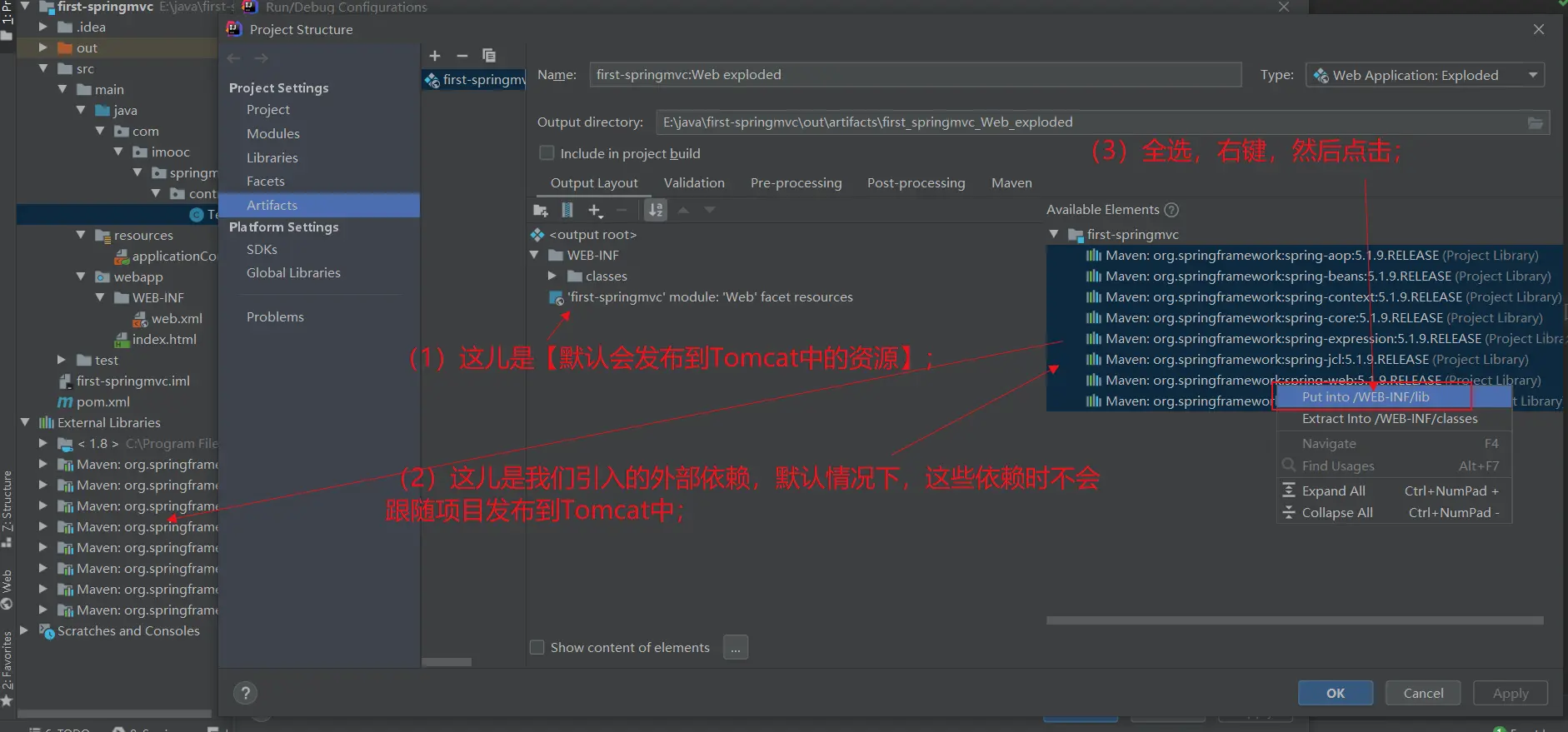Image resolution: width=1568 pixels, height=732 pixels.
Task: Open Facets settings
Action: tap(266, 182)
